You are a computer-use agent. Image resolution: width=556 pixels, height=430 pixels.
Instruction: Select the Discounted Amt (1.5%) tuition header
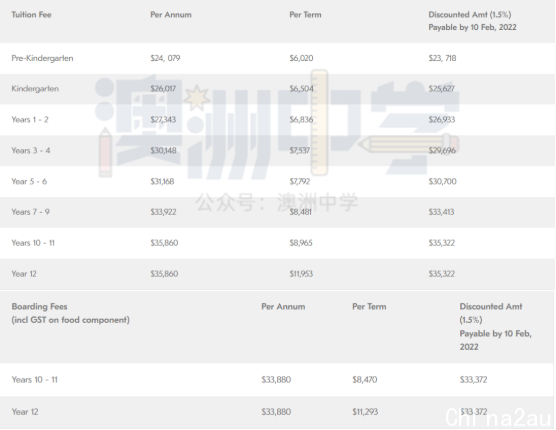coord(472,21)
